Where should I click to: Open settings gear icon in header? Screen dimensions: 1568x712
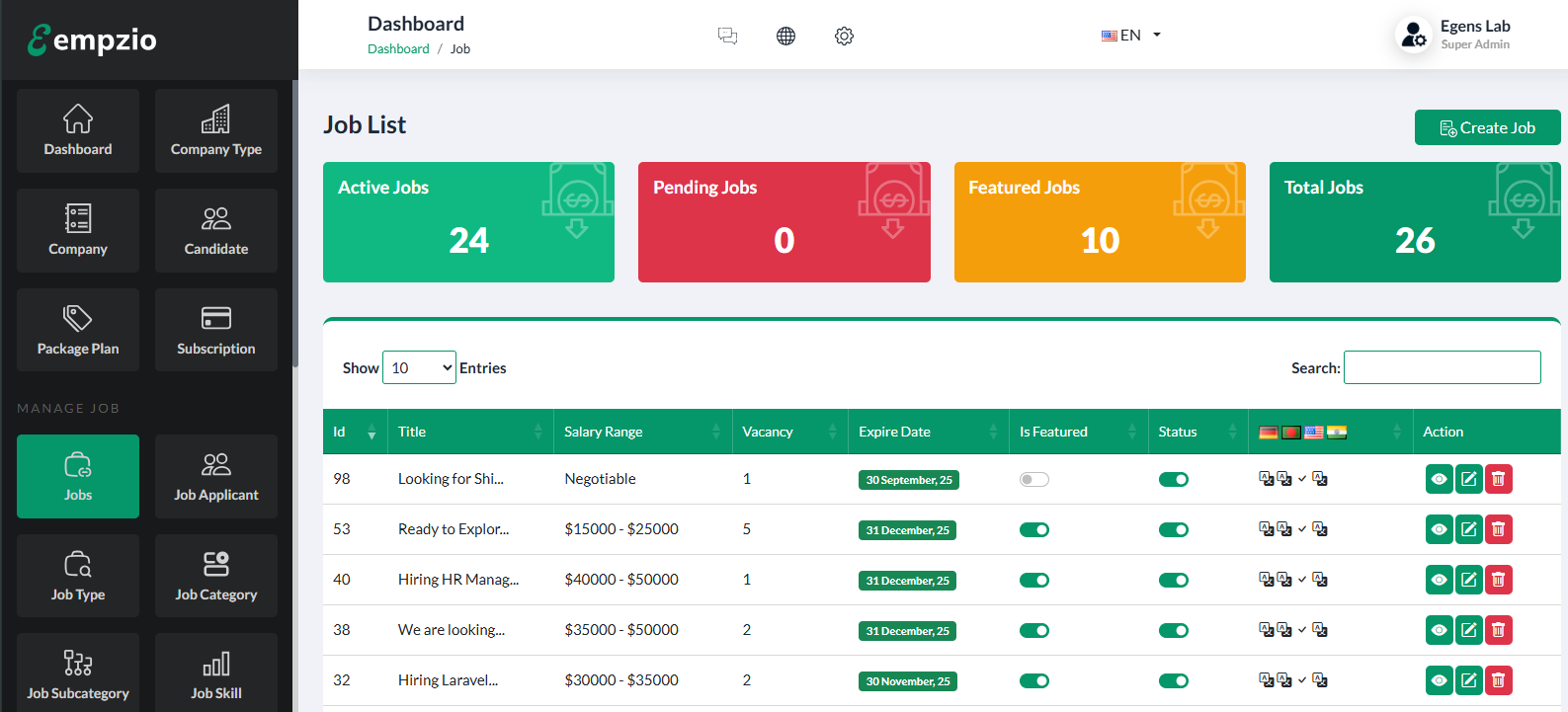click(x=844, y=36)
